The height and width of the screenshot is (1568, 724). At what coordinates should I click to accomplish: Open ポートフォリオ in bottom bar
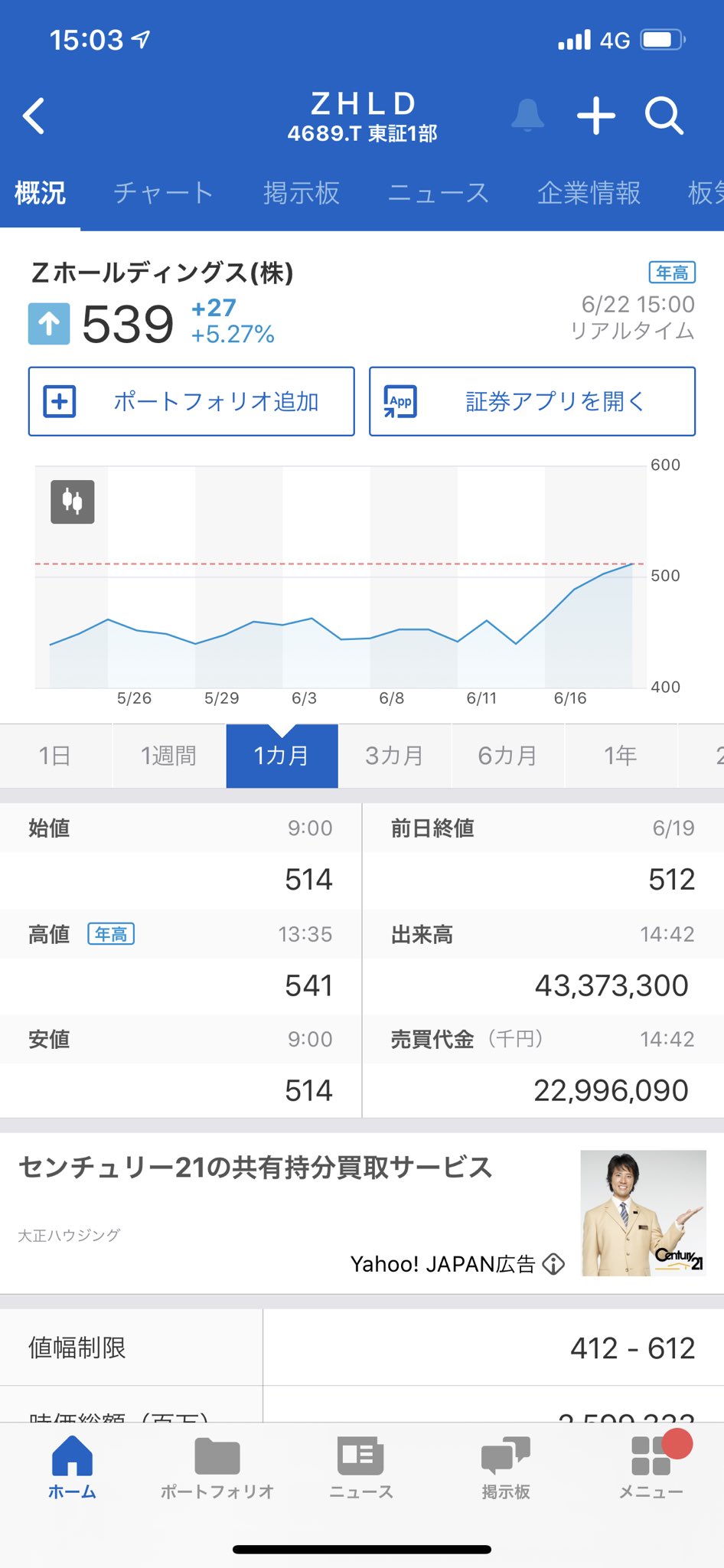217,1467
